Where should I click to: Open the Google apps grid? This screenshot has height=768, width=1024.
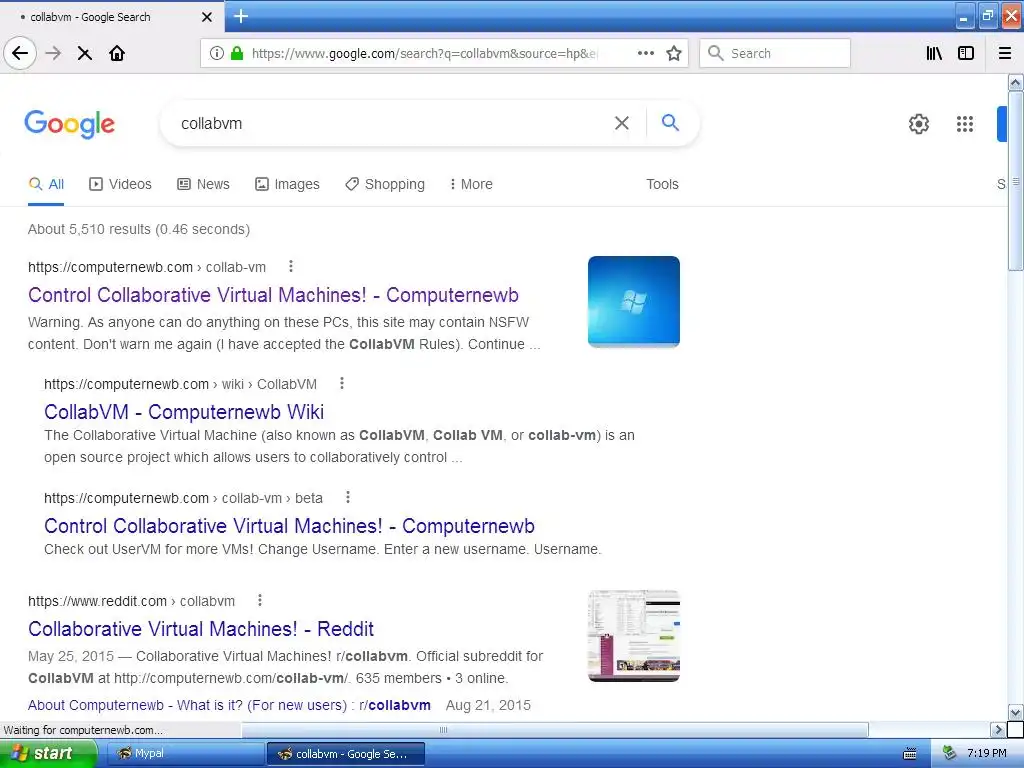[x=965, y=123]
